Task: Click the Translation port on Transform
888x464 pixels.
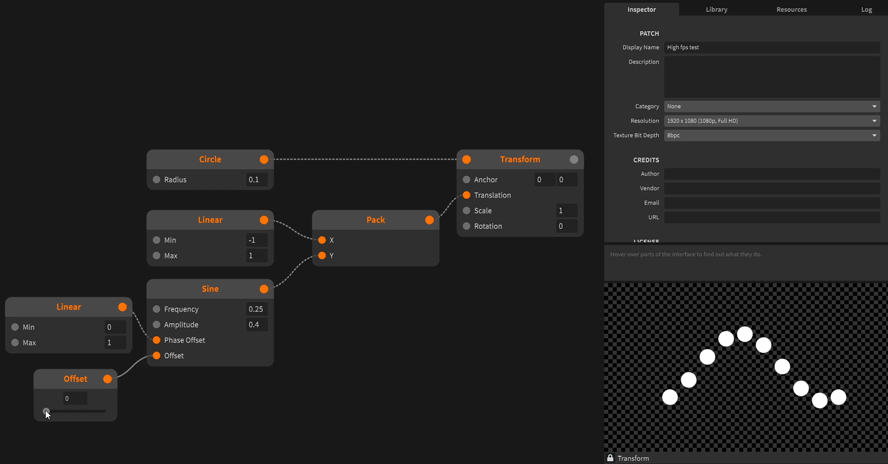Action: tap(467, 195)
